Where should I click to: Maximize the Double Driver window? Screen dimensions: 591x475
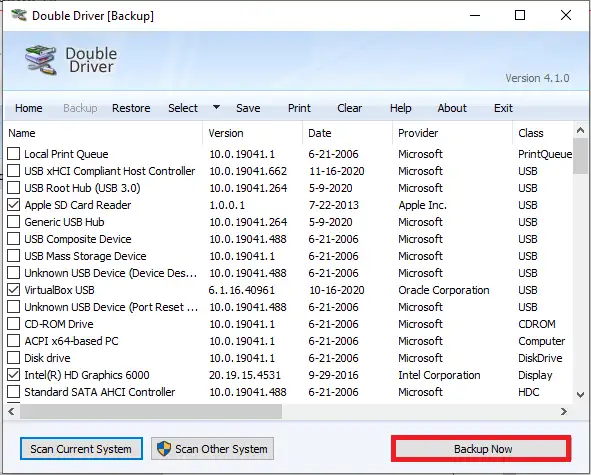click(x=520, y=15)
